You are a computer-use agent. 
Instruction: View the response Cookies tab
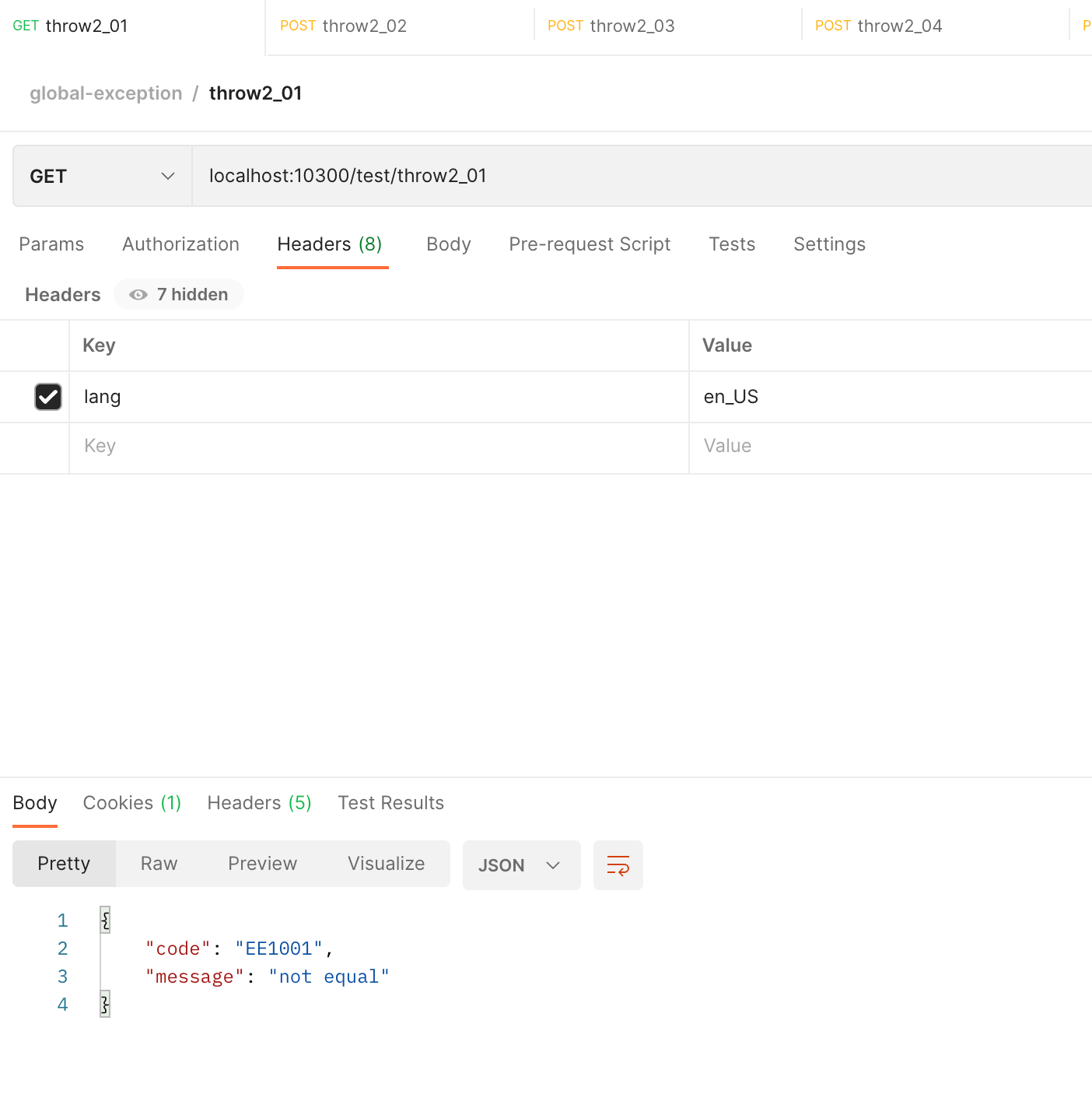click(131, 803)
